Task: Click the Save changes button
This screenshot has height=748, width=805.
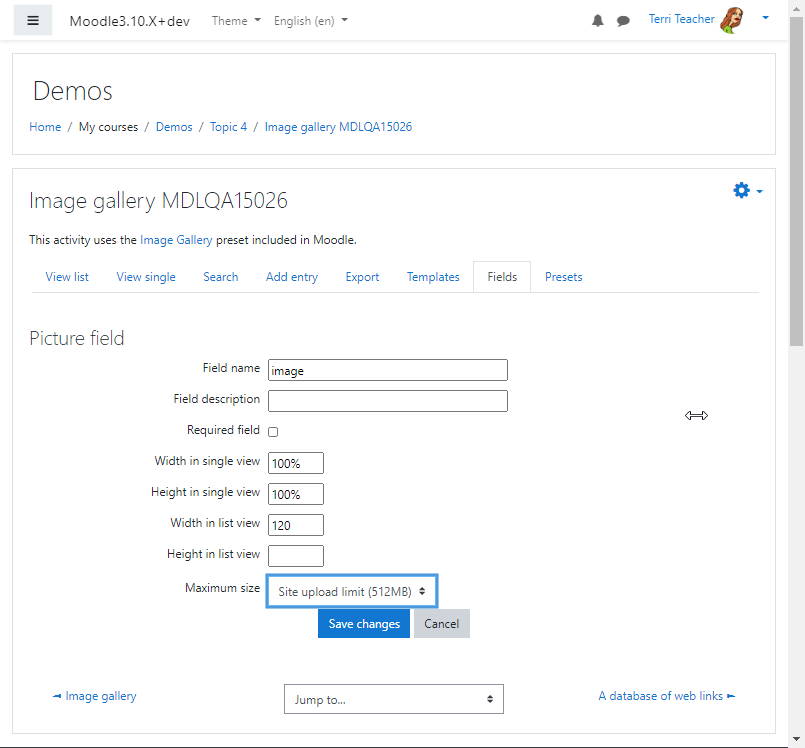Action: [364, 624]
